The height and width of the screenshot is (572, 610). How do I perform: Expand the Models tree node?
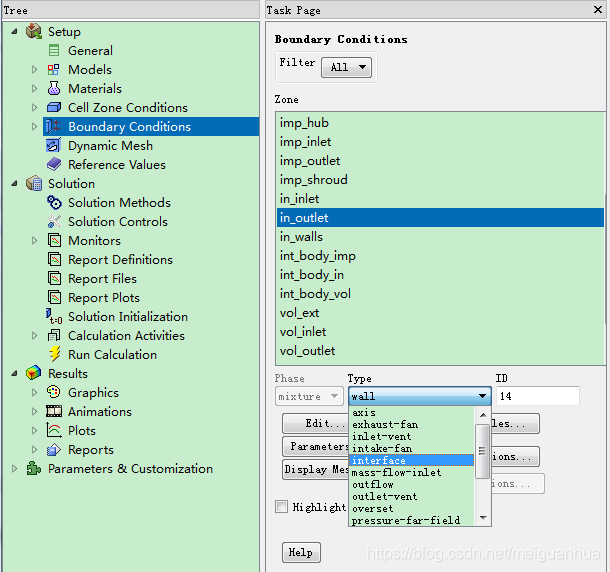(x=34, y=69)
